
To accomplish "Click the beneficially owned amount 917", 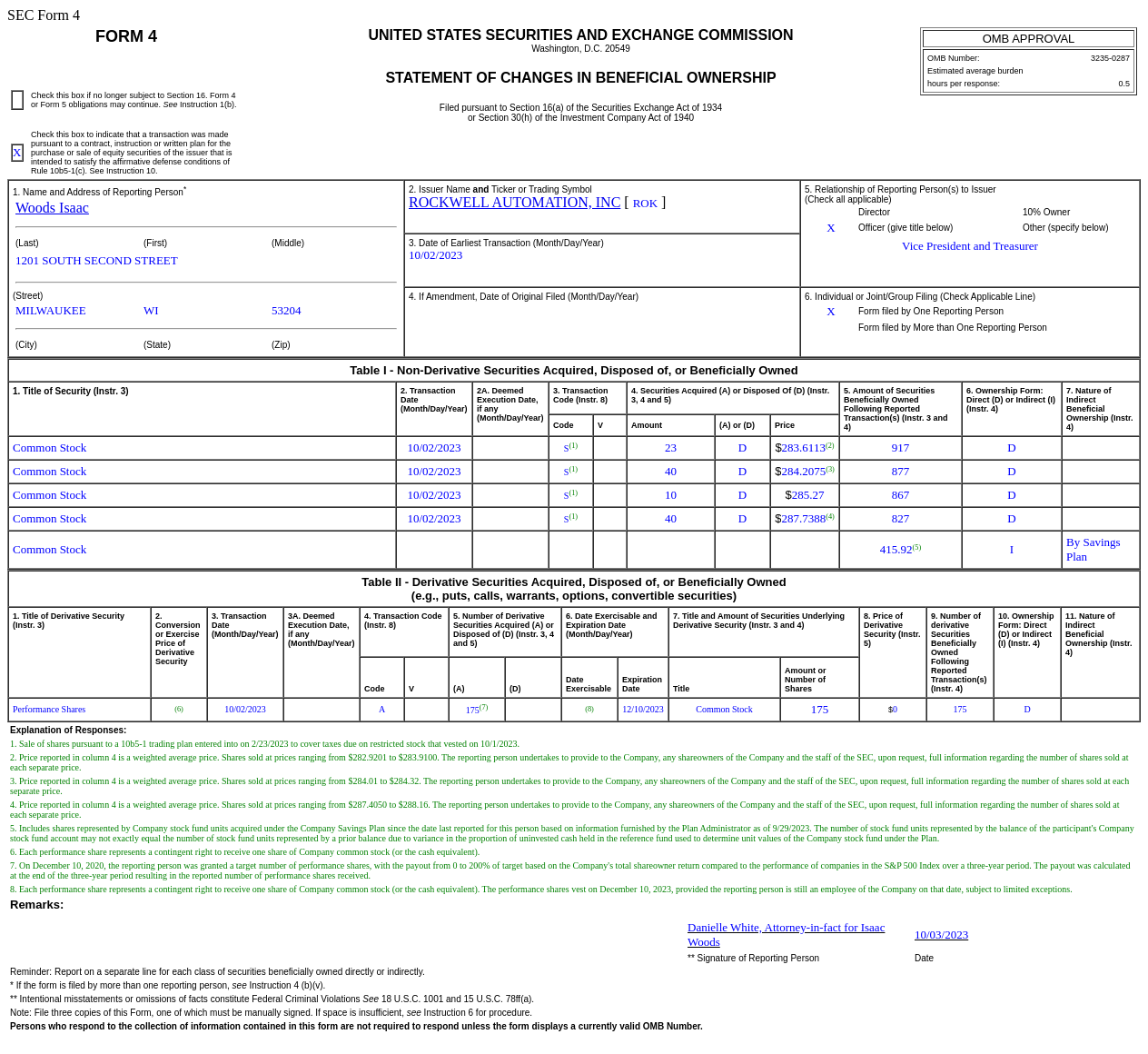I will [900, 448].
